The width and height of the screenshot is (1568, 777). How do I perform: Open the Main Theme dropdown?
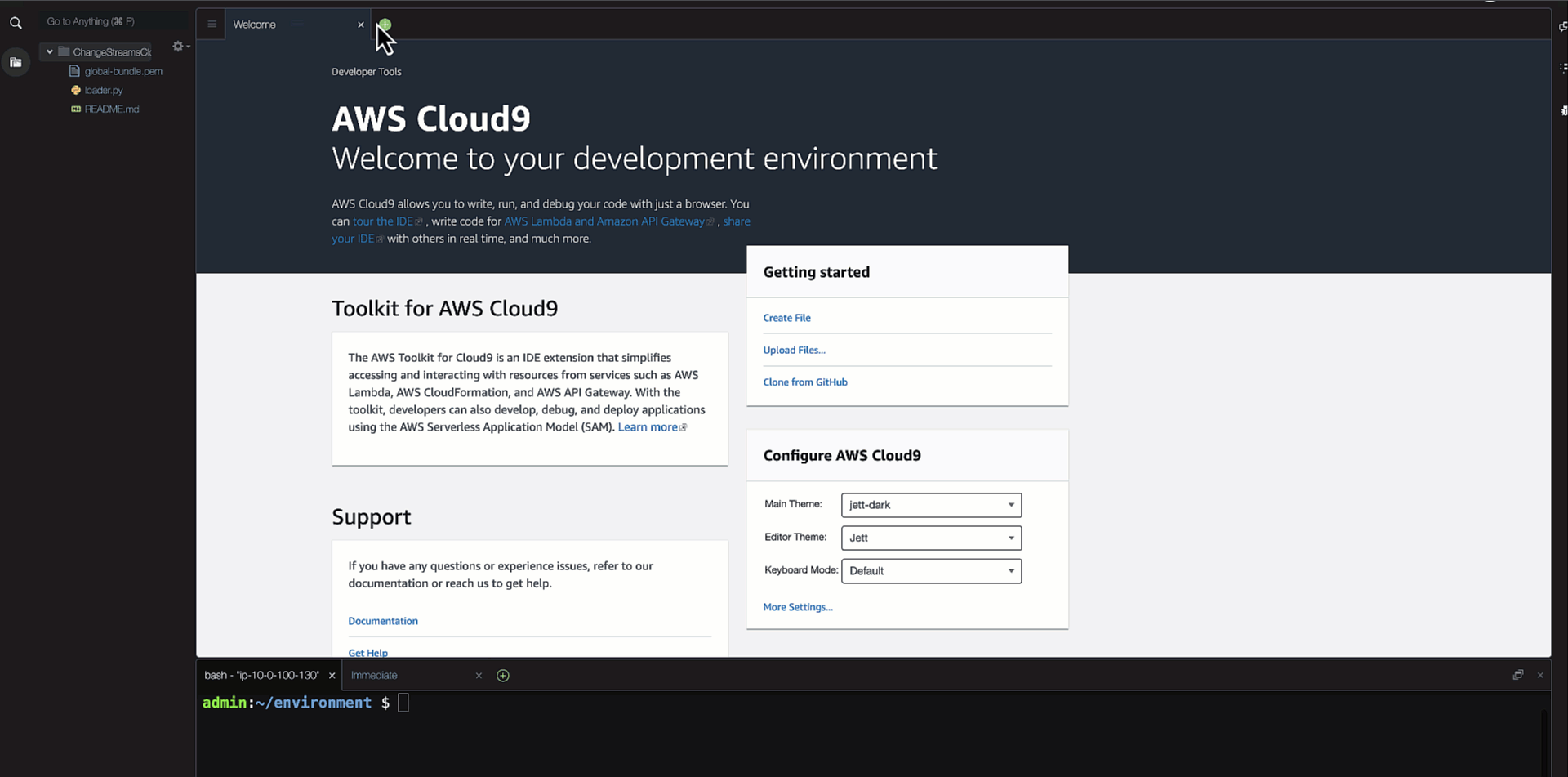pyautogui.click(x=931, y=505)
